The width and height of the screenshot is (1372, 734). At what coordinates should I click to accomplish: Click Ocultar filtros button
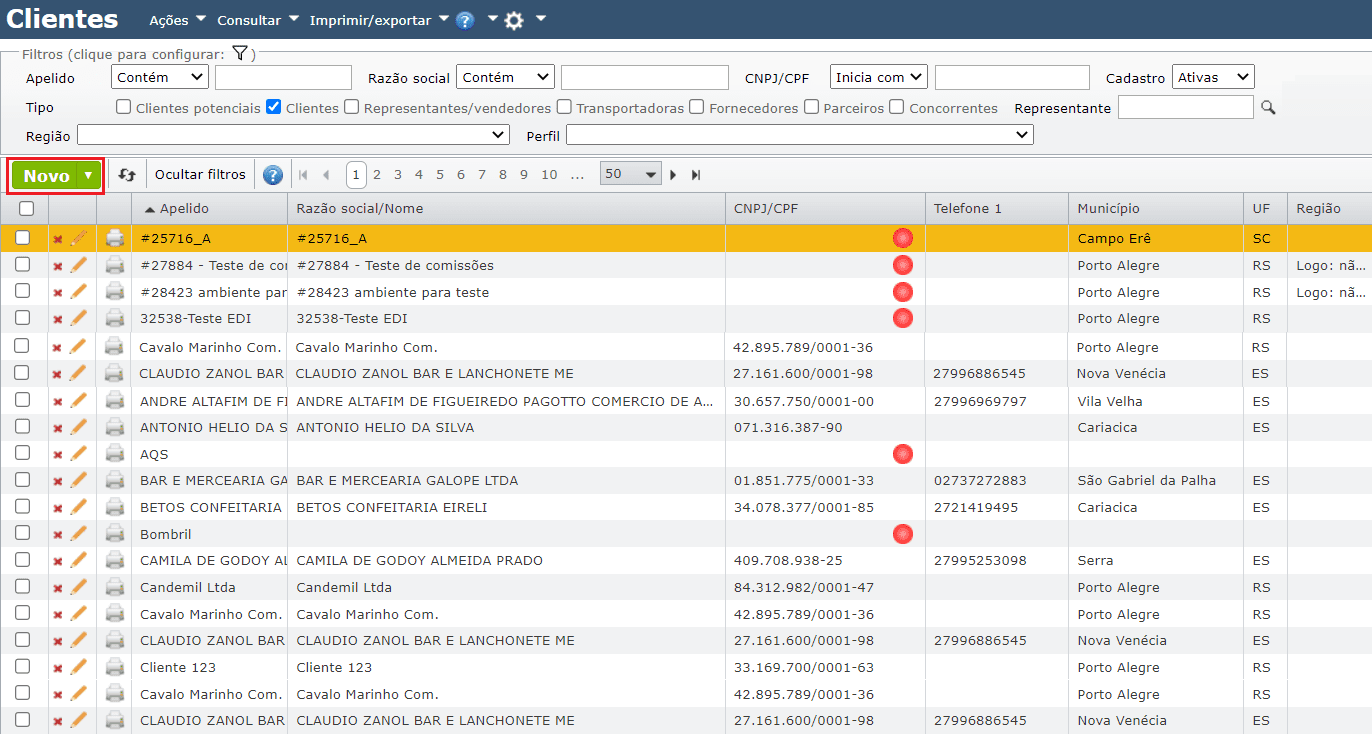tap(200, 174)
